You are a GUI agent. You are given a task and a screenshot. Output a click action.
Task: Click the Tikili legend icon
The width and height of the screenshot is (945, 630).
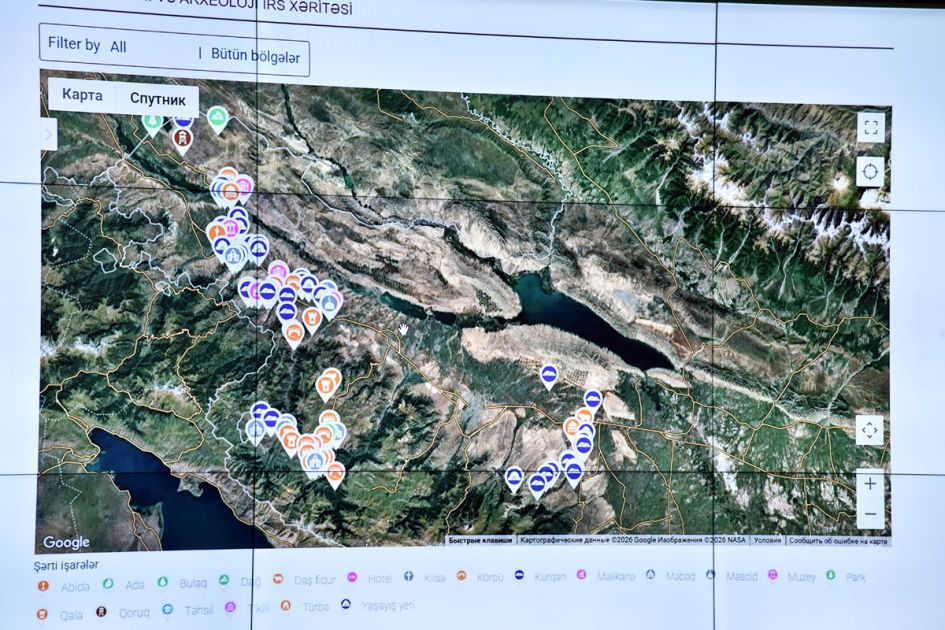click(x=230, y=606)
